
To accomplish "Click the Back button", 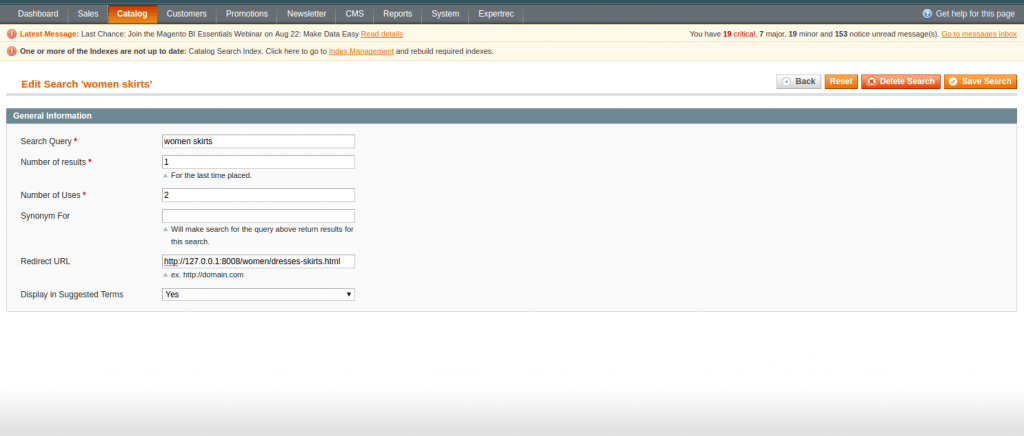I will pyautogui.click(x=799, y=82).
